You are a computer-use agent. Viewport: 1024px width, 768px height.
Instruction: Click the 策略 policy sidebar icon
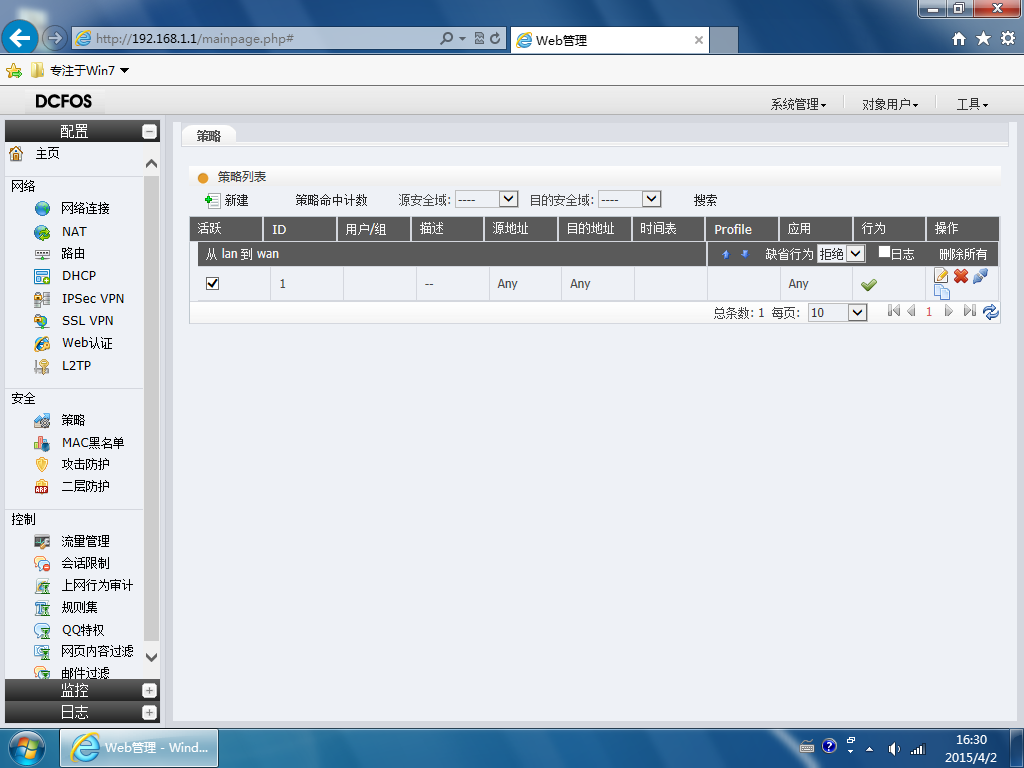(42, 421)
